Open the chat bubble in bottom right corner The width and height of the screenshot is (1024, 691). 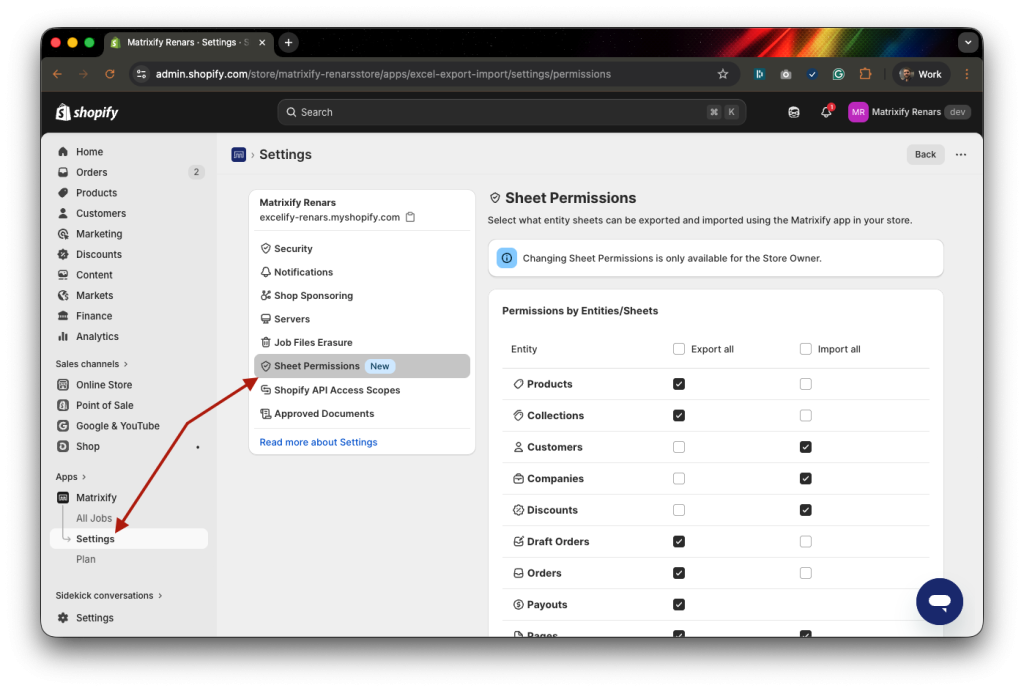coord(939,601)
